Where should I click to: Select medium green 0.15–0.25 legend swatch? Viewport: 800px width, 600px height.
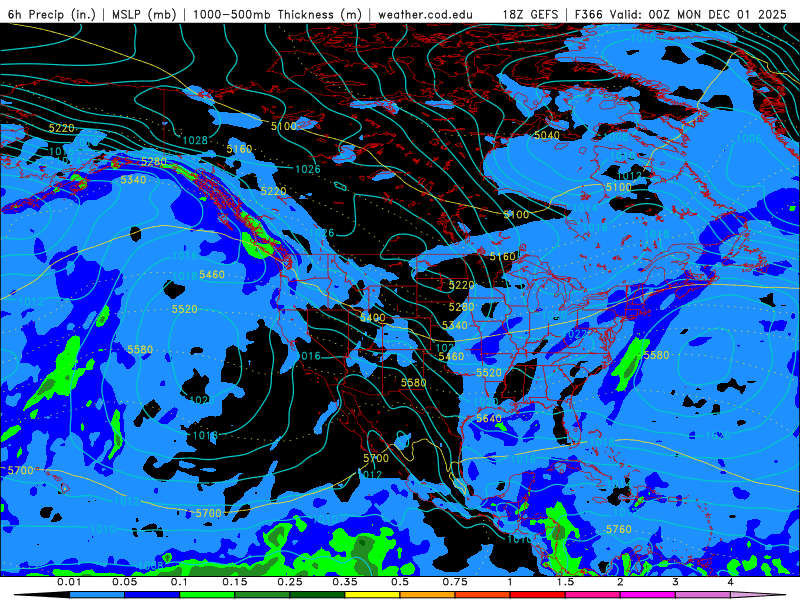pyautogui.click(x=262, y=595)
